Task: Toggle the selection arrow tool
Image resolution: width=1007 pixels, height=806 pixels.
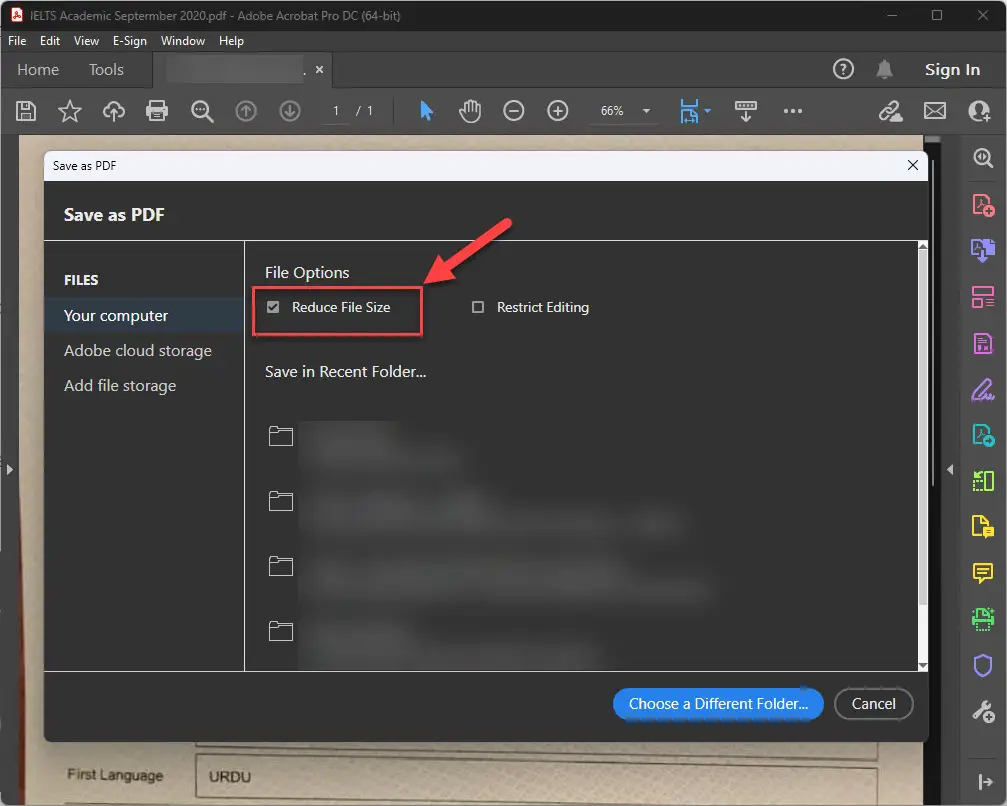Action: pos(424,111)
